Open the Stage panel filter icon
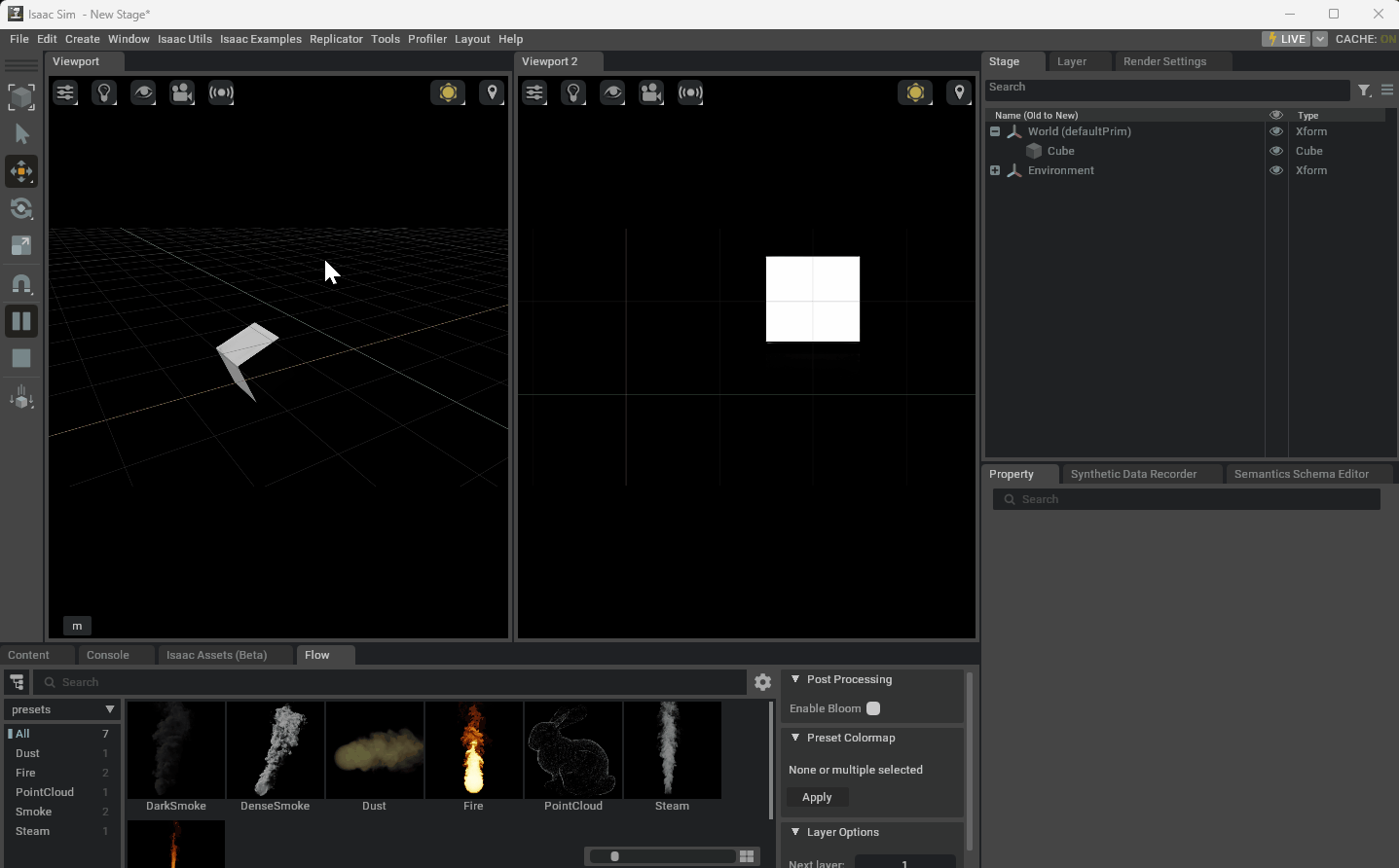 [1364, 90]
